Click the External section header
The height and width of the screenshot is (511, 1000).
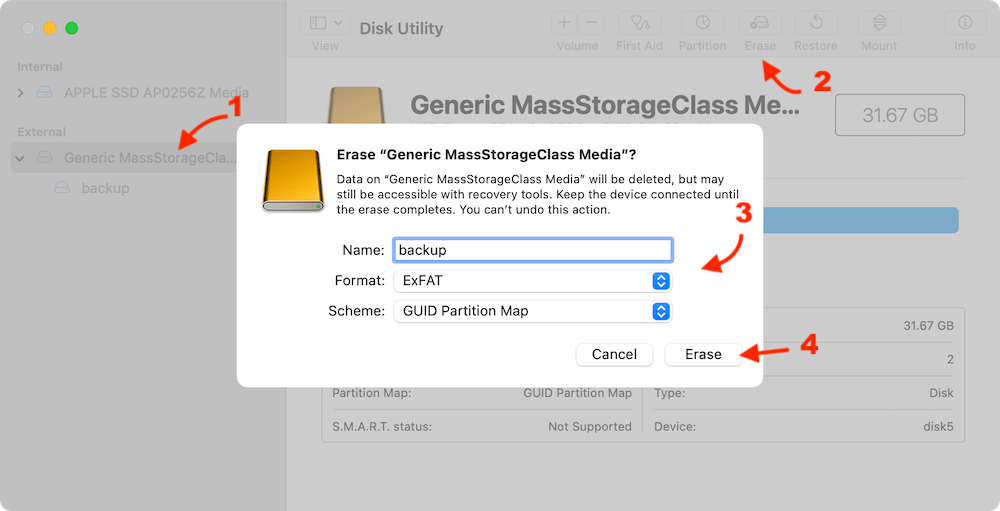pyautogui.click(x=41, y=132)
